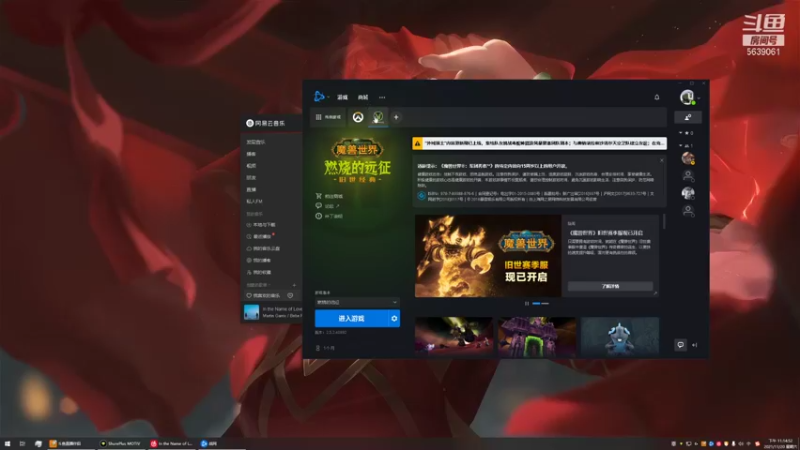The image size is (800, 450).
Task: Open the Windows Start menu
Action: coord(7,443)
